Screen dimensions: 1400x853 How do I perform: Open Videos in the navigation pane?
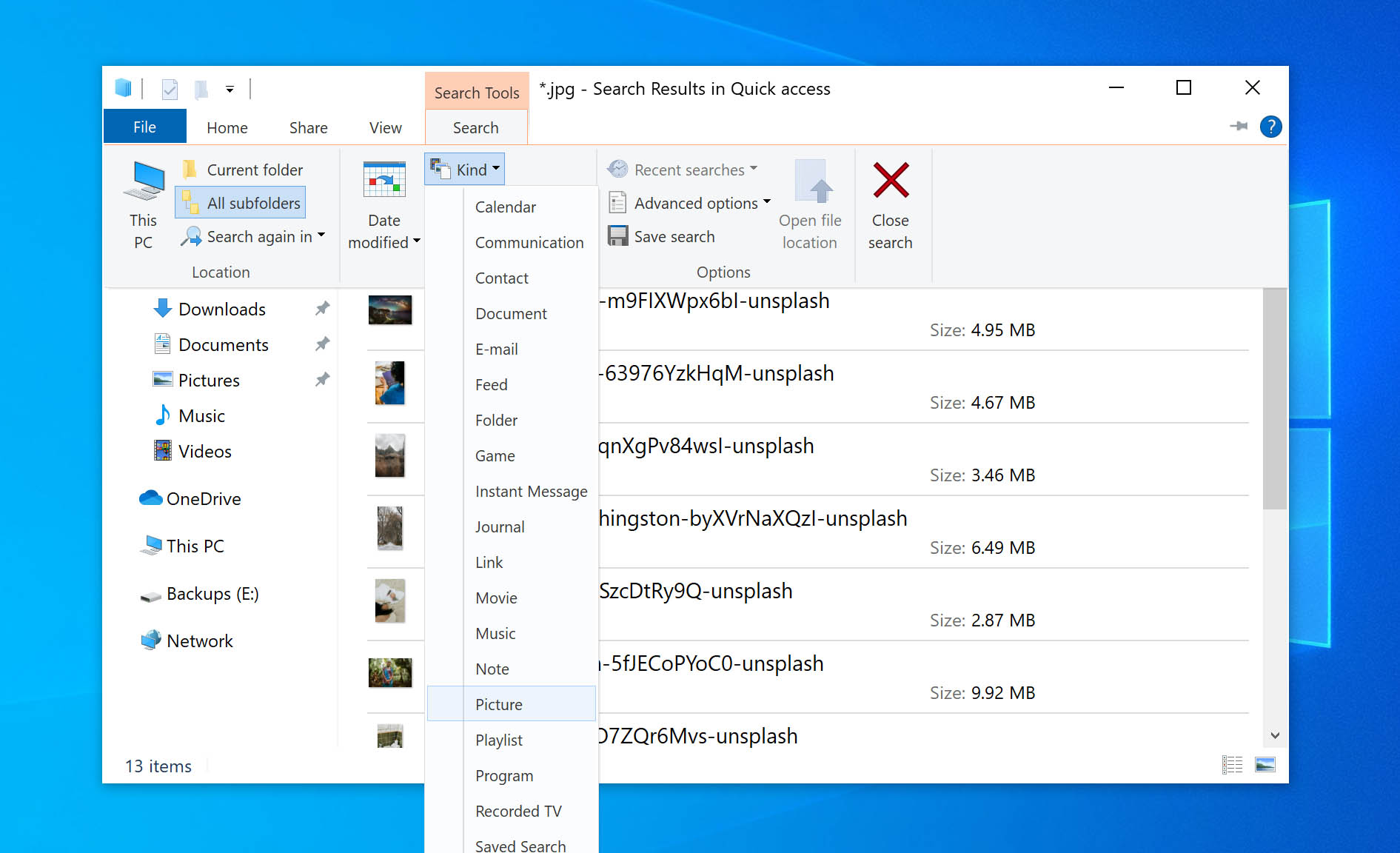click(x=192, y=452)
